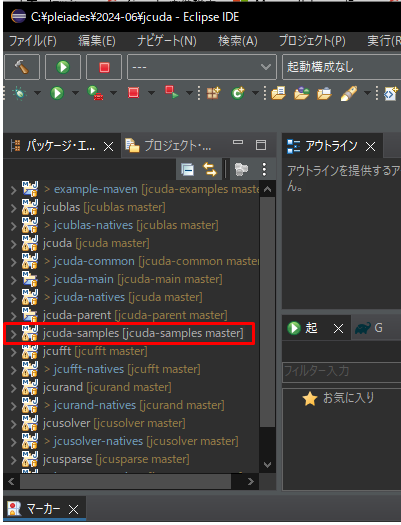Viewport: 401px width, 525px height.
Task: Select お気に入り favorites entry
Action: tap(338, 398)
